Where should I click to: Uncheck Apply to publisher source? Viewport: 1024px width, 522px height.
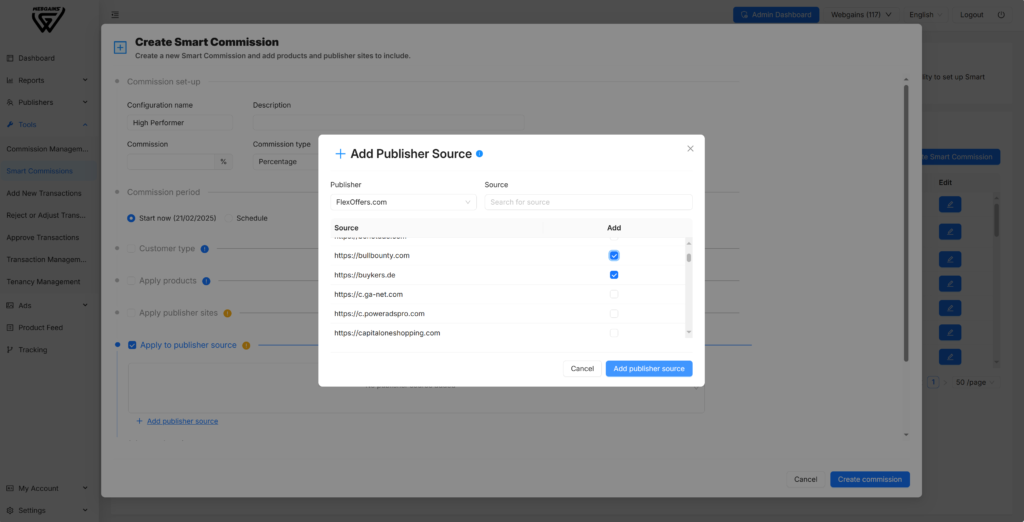[133, 345]
